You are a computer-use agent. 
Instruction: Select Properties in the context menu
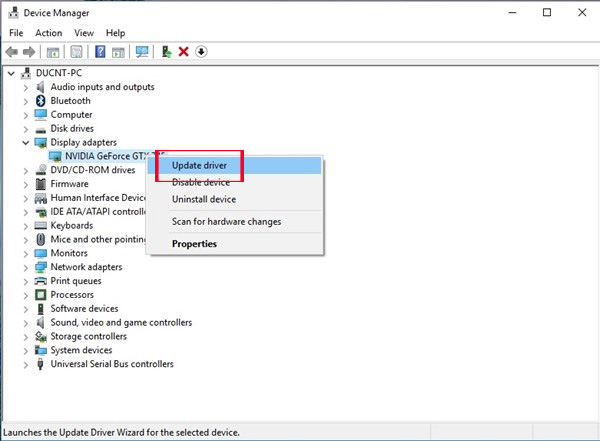pos(194,244)
